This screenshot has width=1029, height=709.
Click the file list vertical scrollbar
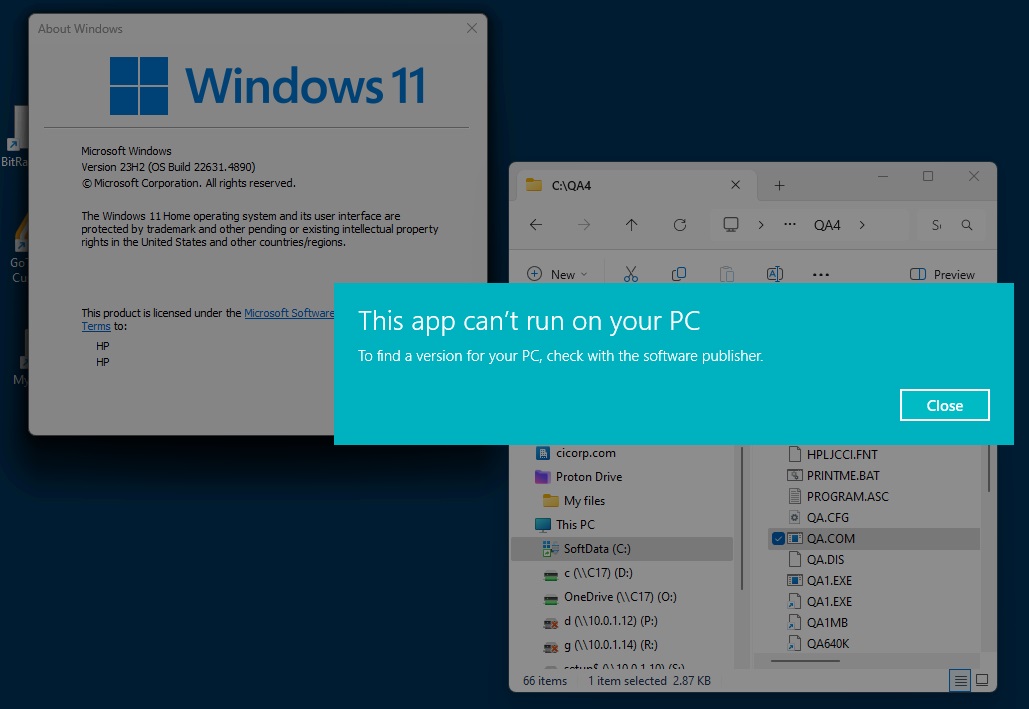(989, 469)
